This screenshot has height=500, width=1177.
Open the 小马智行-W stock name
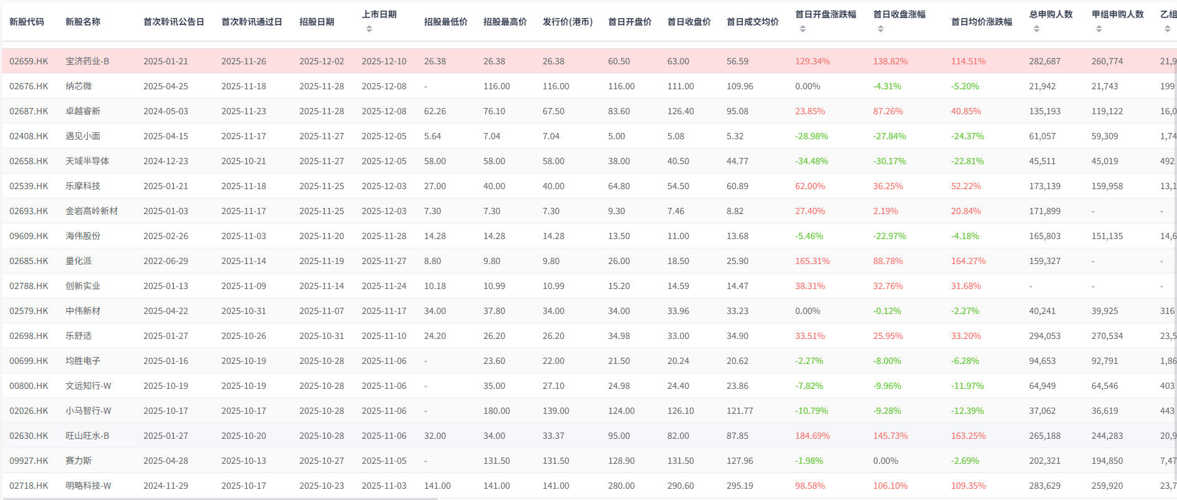(89, 411)
